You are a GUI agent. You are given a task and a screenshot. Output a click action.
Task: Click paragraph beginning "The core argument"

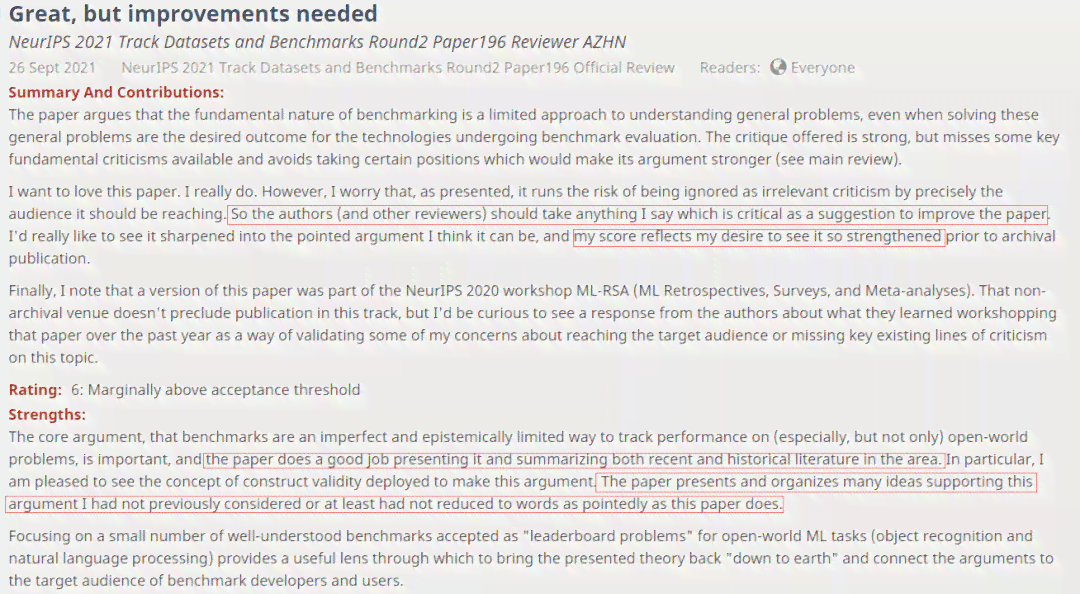(526, 471)
